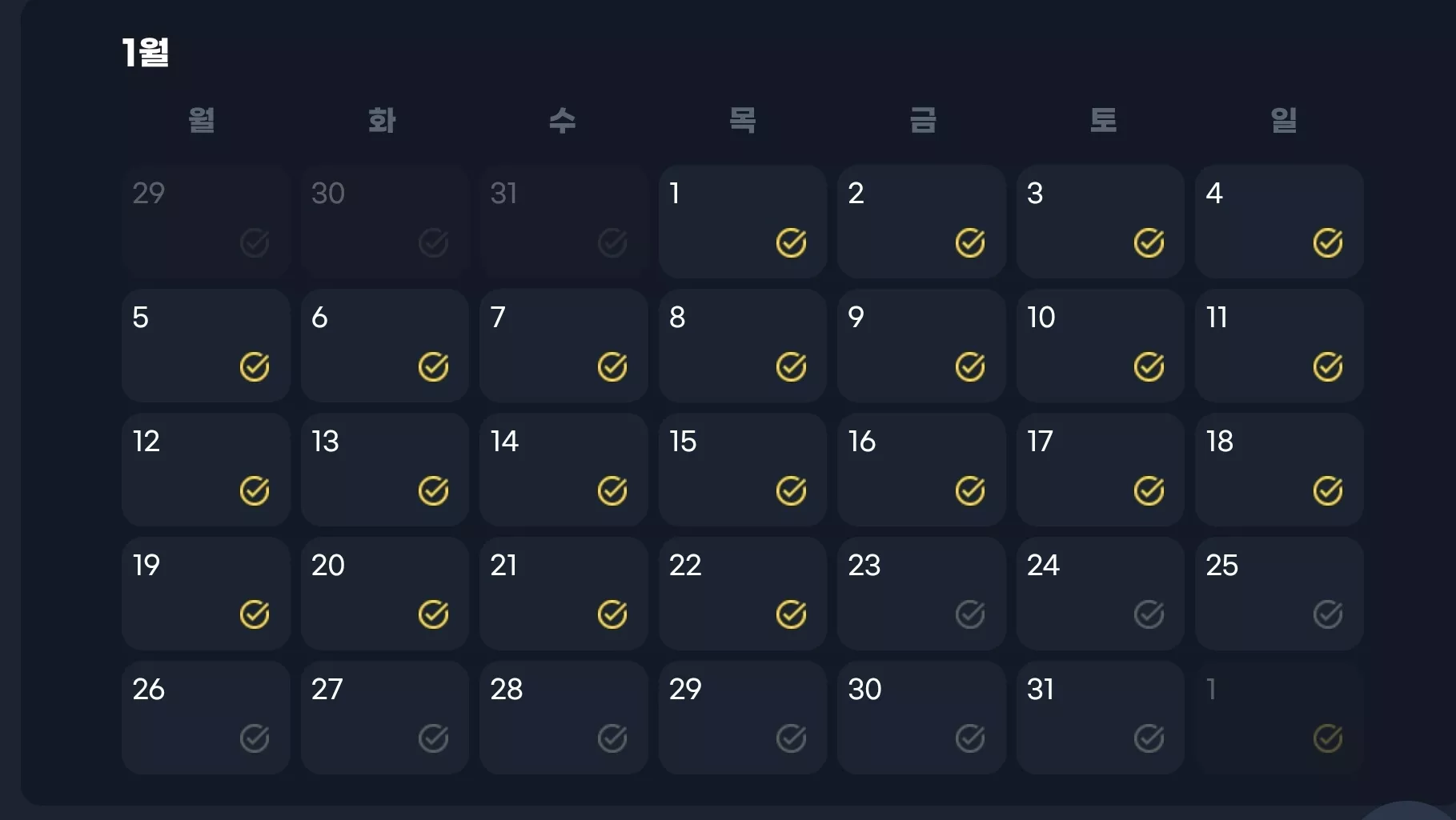Click the gold check icon on day 15
This screenshot has width=1456, height=820.
(791, 490)
